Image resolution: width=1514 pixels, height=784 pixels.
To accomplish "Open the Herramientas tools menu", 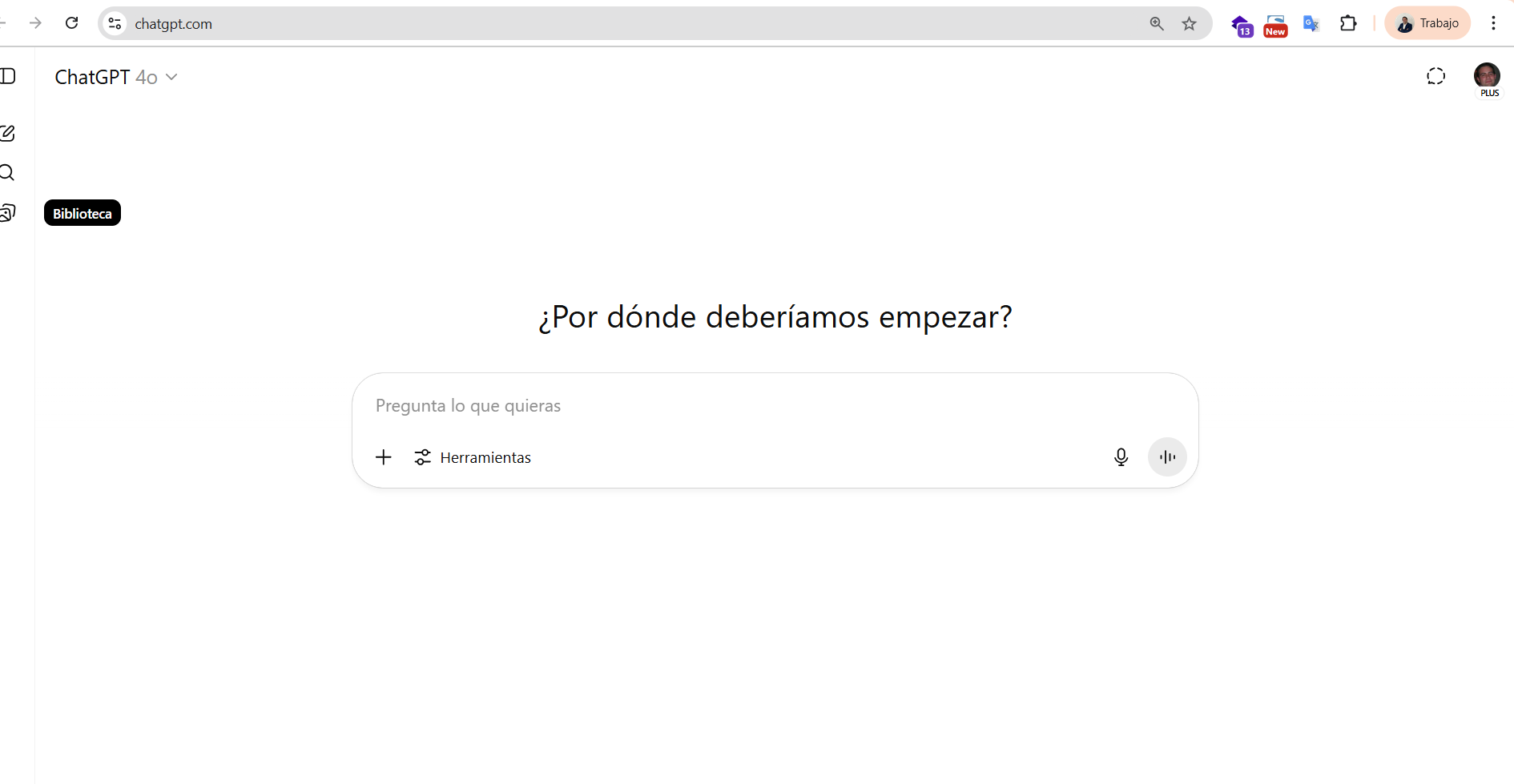I will pyautogui.click(x=473, y=457).
